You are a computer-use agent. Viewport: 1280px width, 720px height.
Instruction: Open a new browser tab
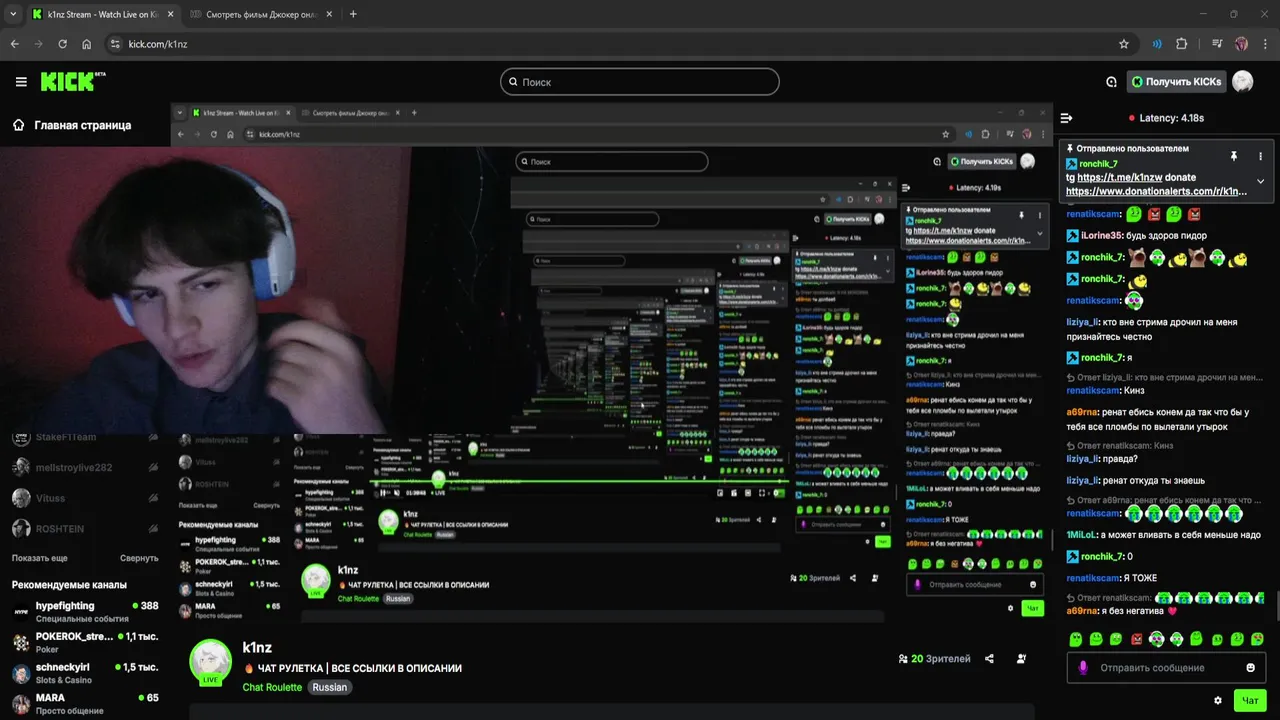[x=353, y=14]
